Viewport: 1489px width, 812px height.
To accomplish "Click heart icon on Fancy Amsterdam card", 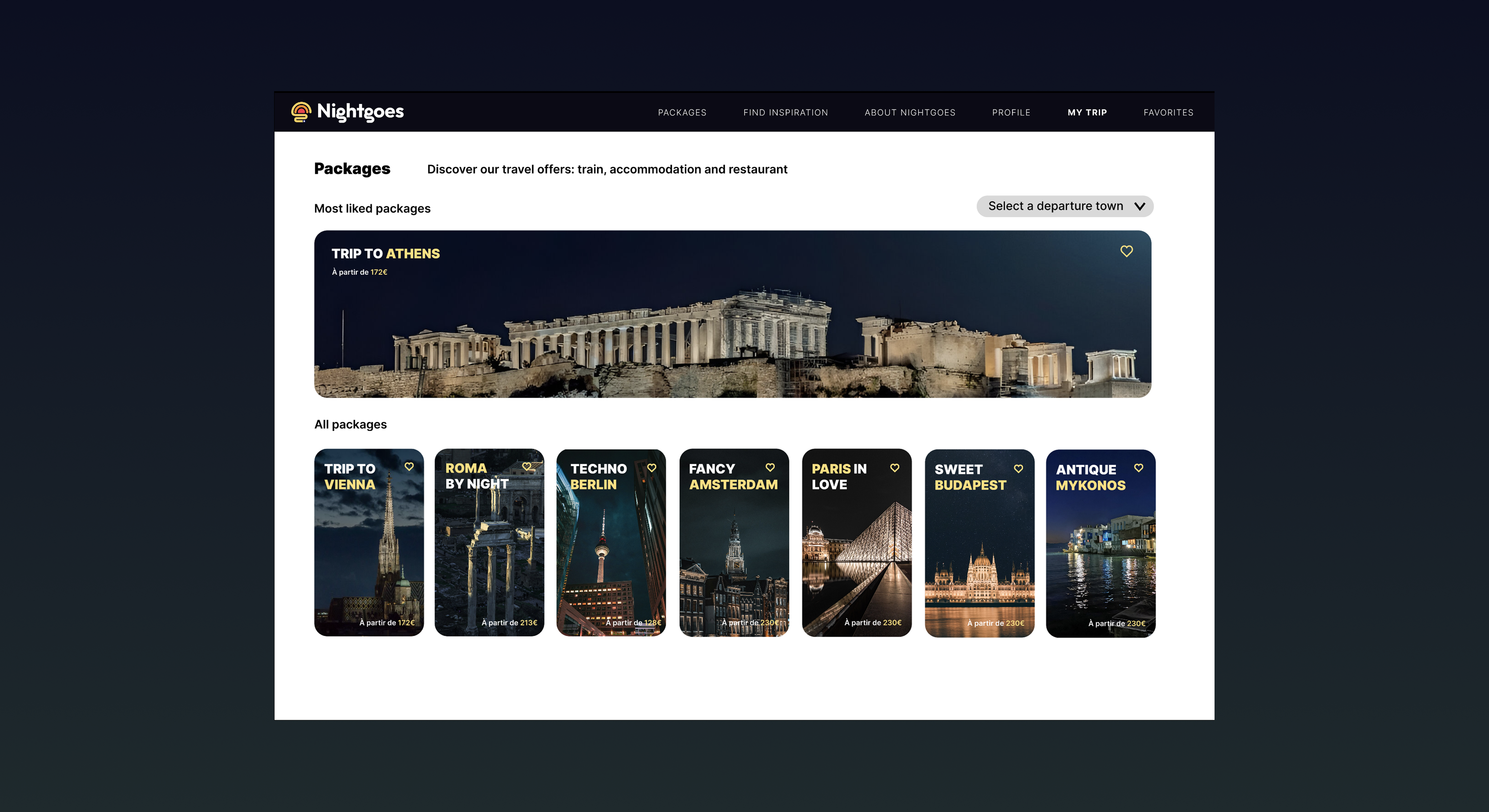I will pyautogui.click(x=770, y=467).
